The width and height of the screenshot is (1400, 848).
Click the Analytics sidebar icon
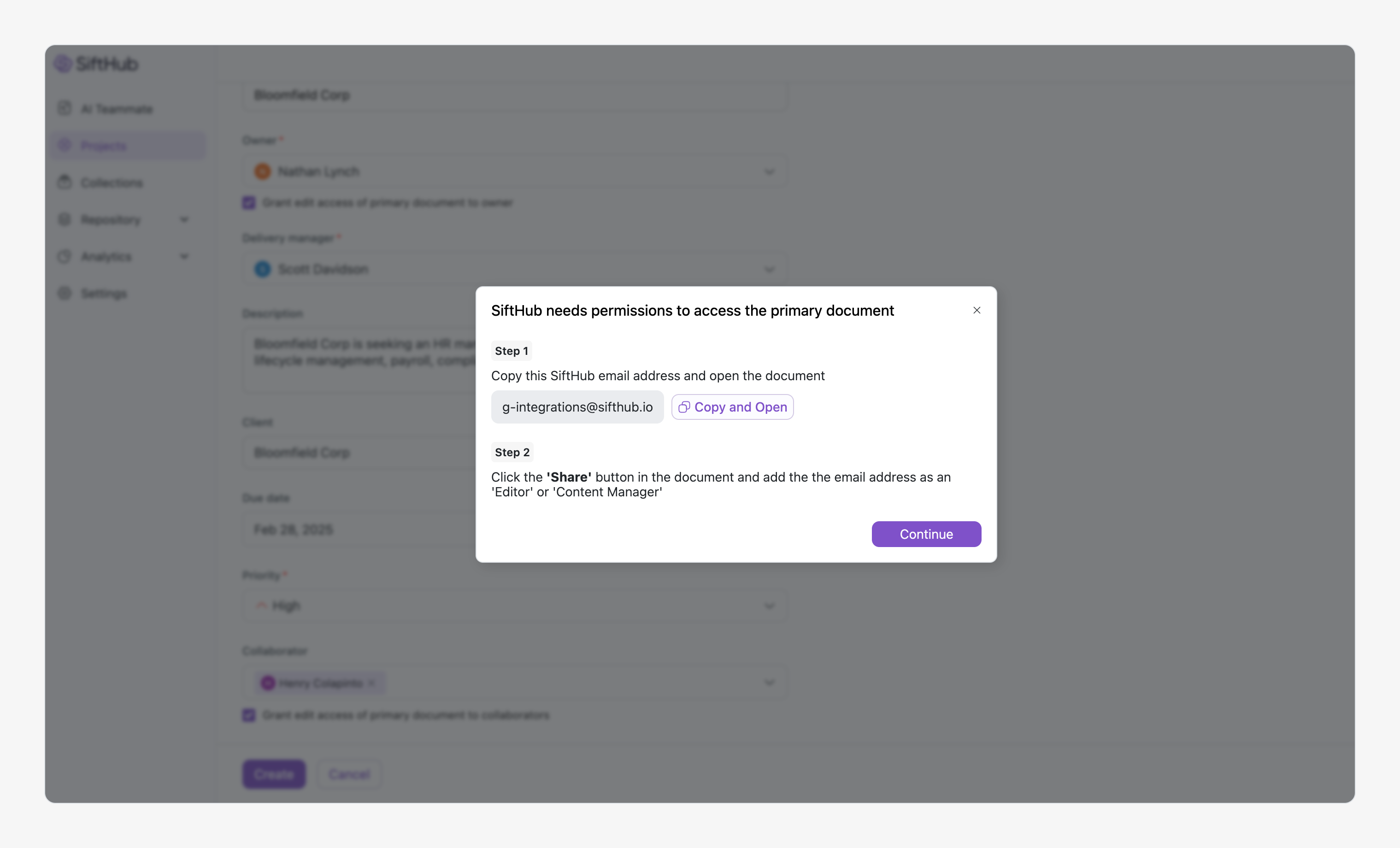pos(65,256)
